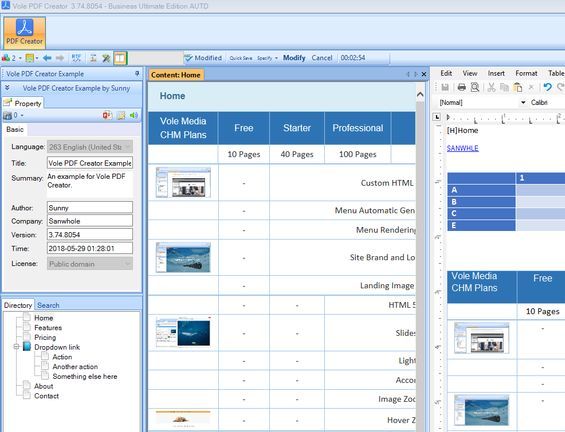
Task: Select Contact in the directory tree
Action: pyautogui.click(x=46, y=396)
